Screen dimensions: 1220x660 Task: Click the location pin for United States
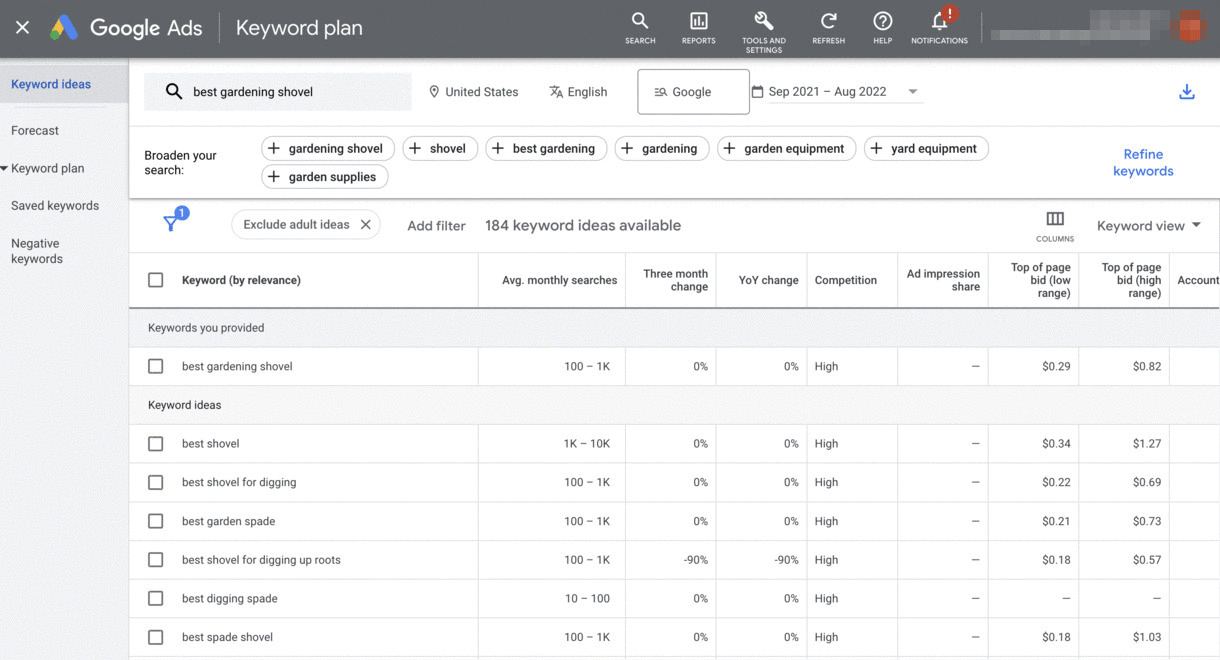coord(434,92)
